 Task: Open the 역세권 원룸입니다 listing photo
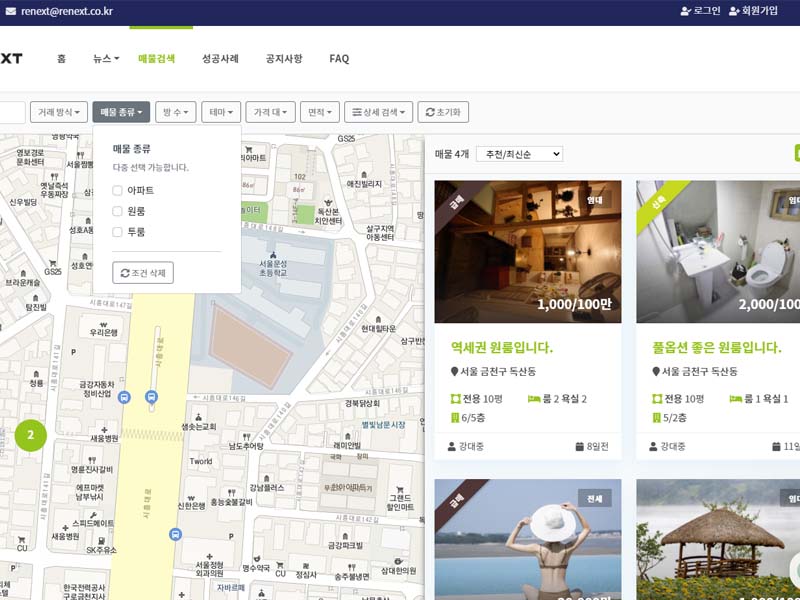[x=528, y=252]
